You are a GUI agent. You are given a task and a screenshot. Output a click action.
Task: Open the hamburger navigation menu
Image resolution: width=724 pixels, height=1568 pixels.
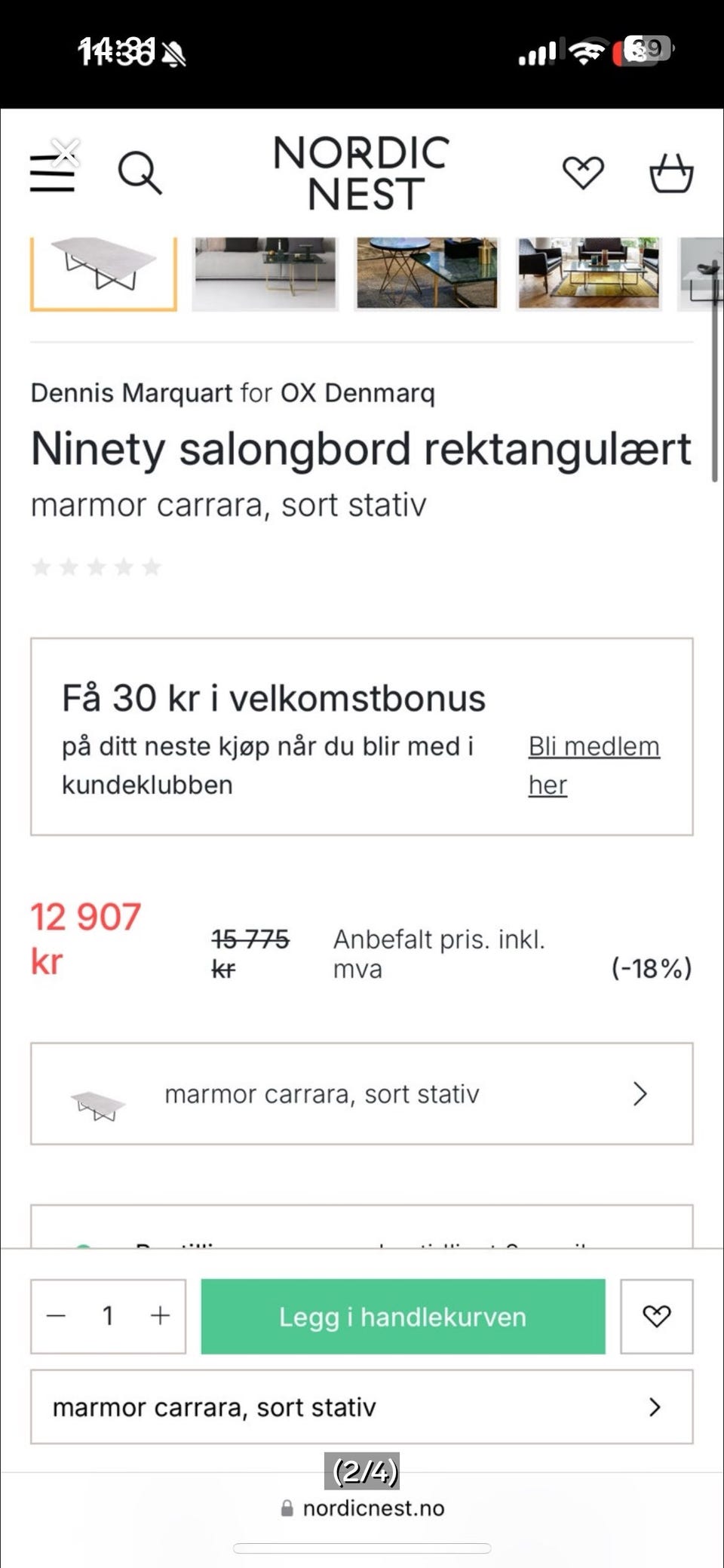click(51, 174)
